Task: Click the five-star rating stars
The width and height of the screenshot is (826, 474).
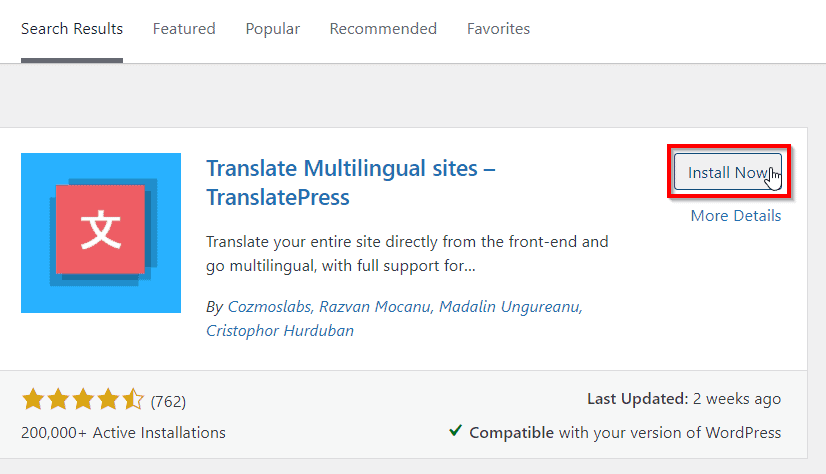Action: [83, 399]
